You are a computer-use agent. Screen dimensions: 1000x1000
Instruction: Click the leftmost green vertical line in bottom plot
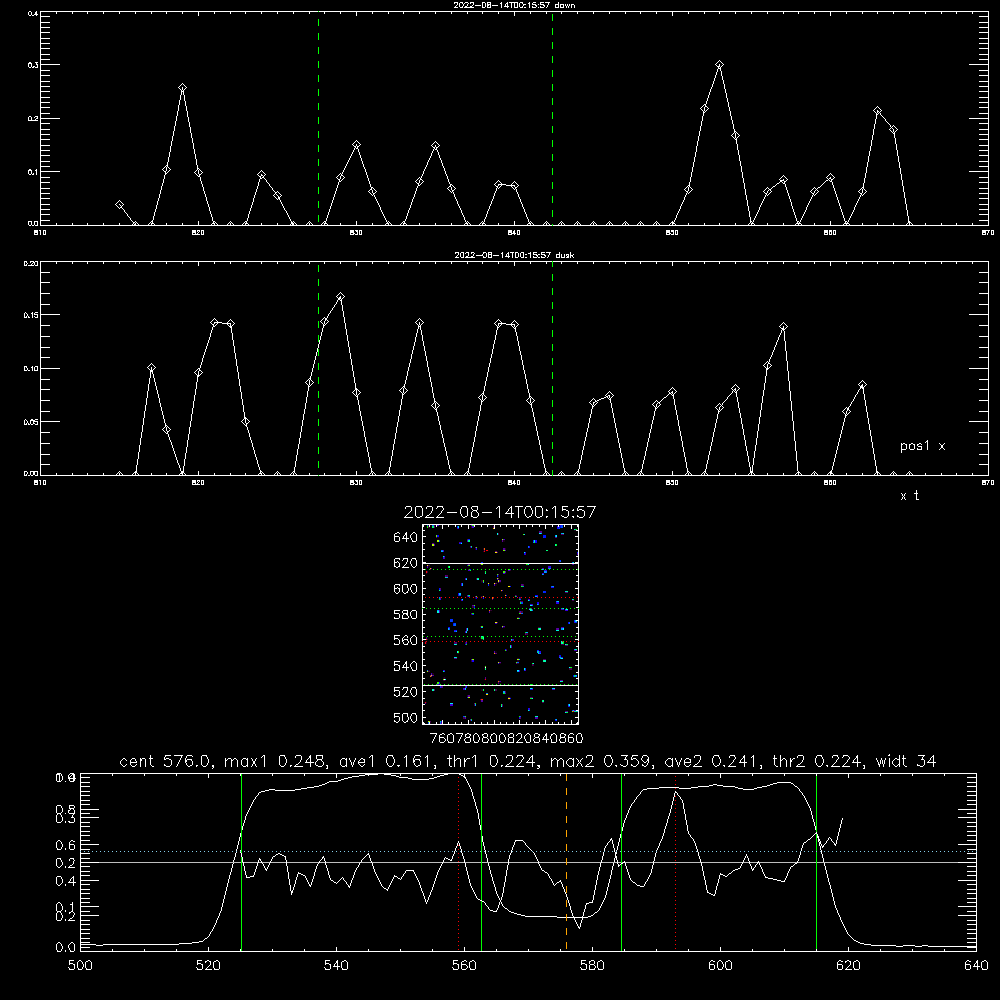click(241, 862)
